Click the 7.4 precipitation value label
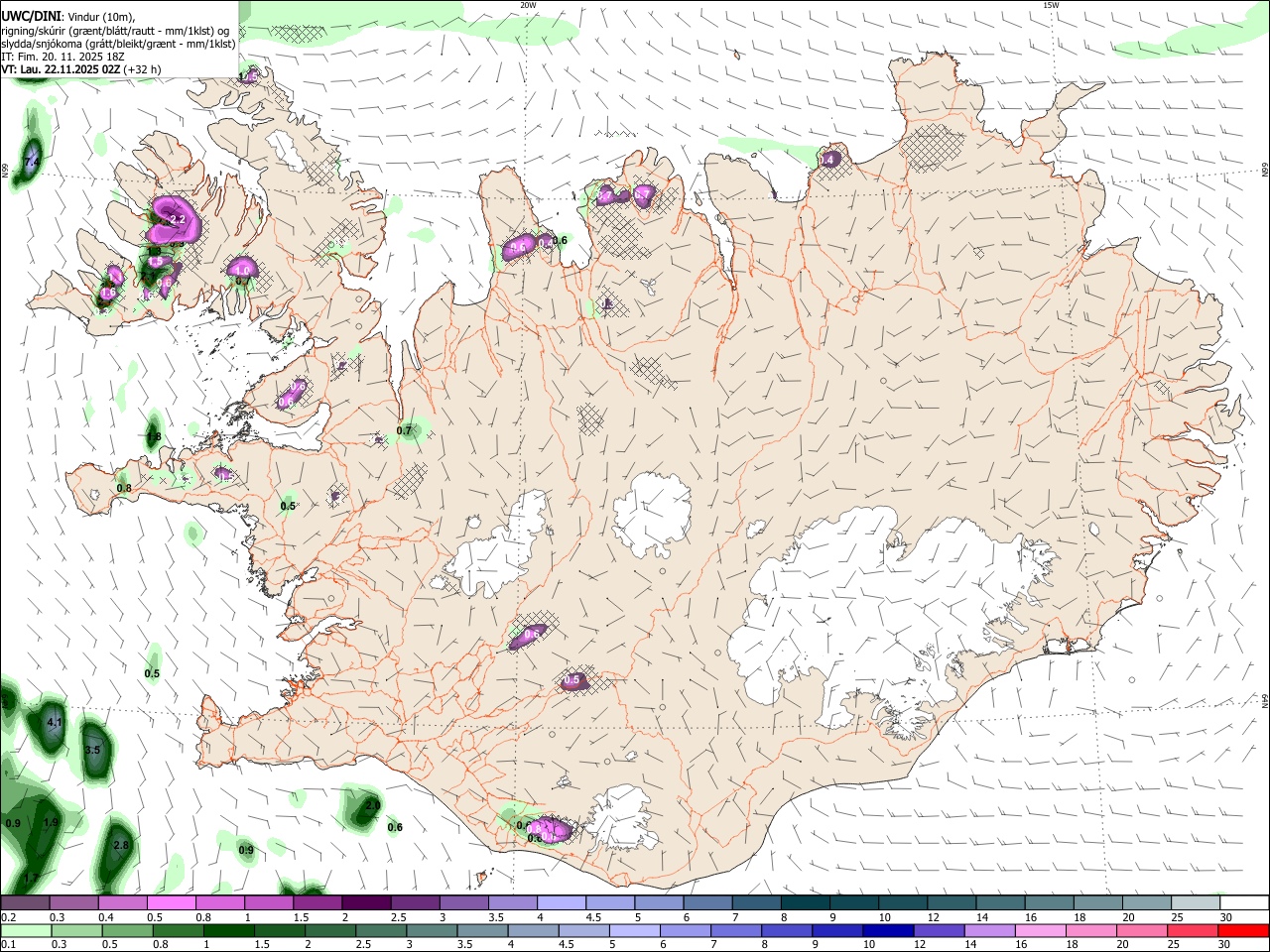This screenshot has width=1270, height=952. 31,162
